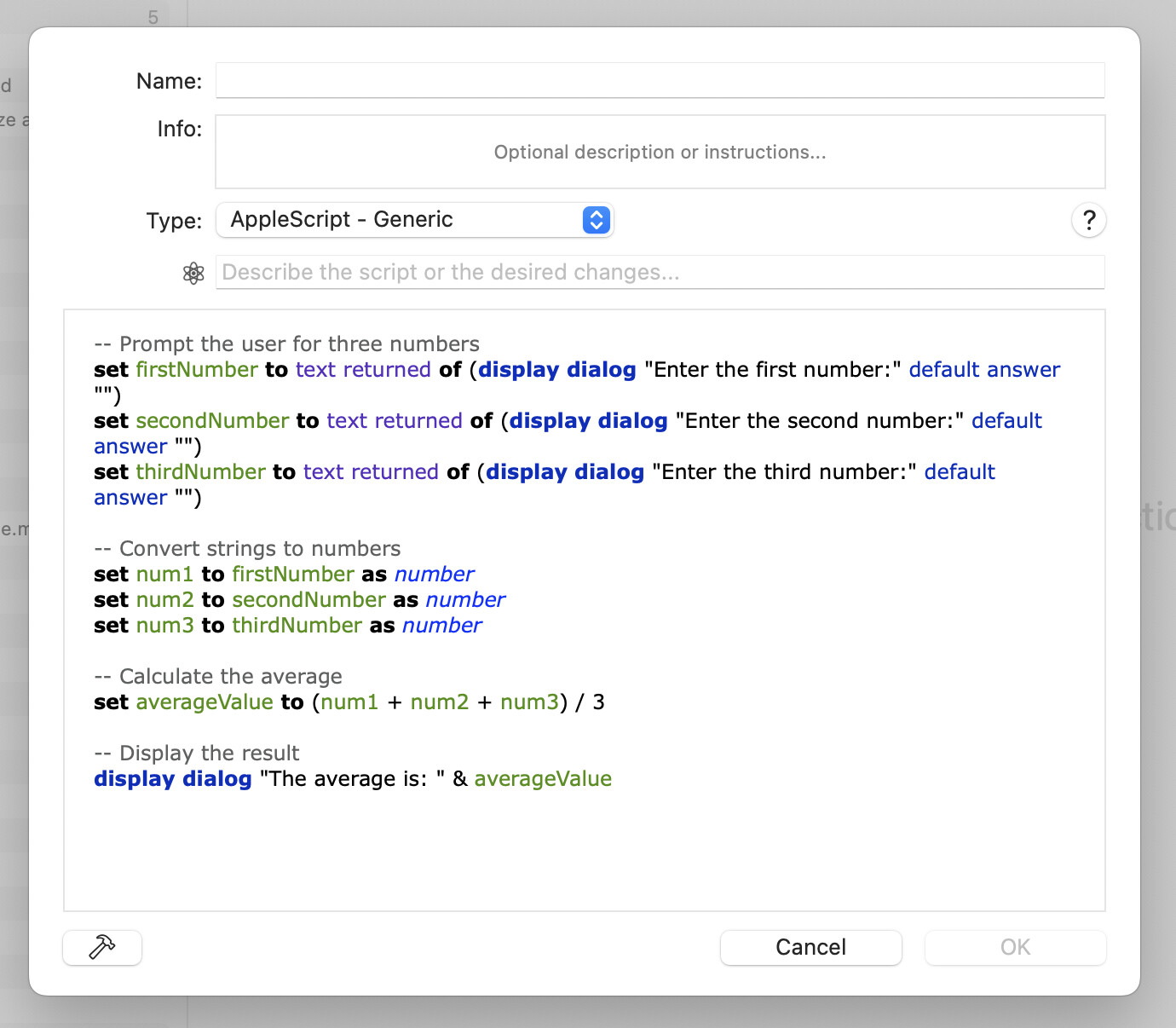Click the "Enter the first number:" string

click(772, 370)
